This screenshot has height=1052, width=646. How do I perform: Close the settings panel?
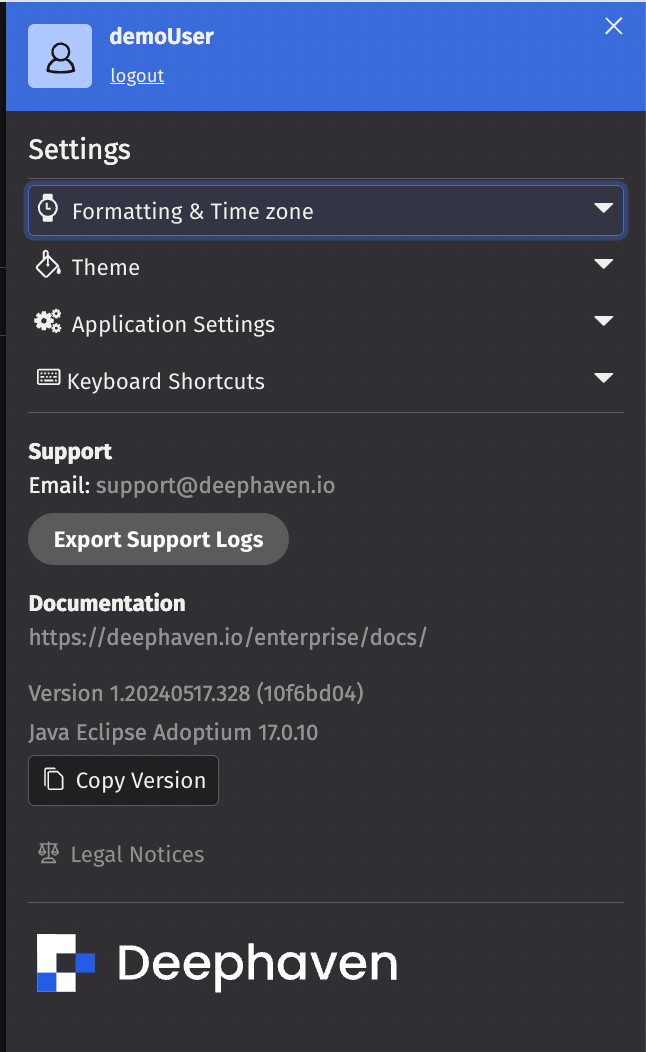pos(614,27)
